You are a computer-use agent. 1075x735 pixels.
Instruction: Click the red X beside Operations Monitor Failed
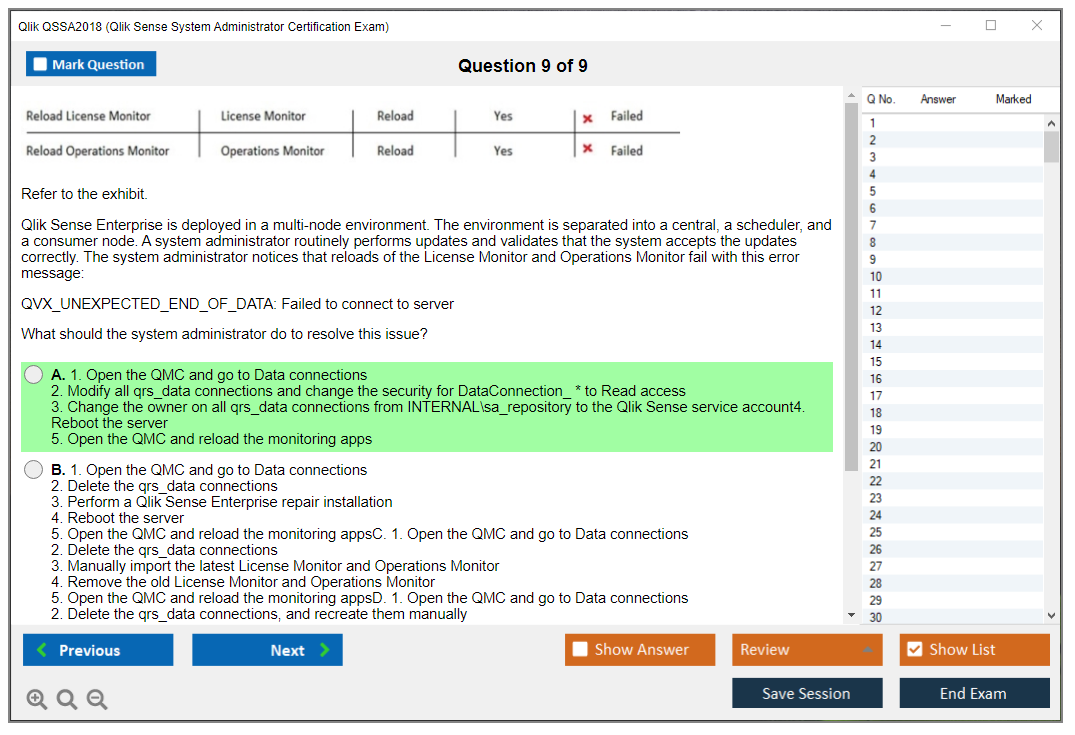click(588, 151)
